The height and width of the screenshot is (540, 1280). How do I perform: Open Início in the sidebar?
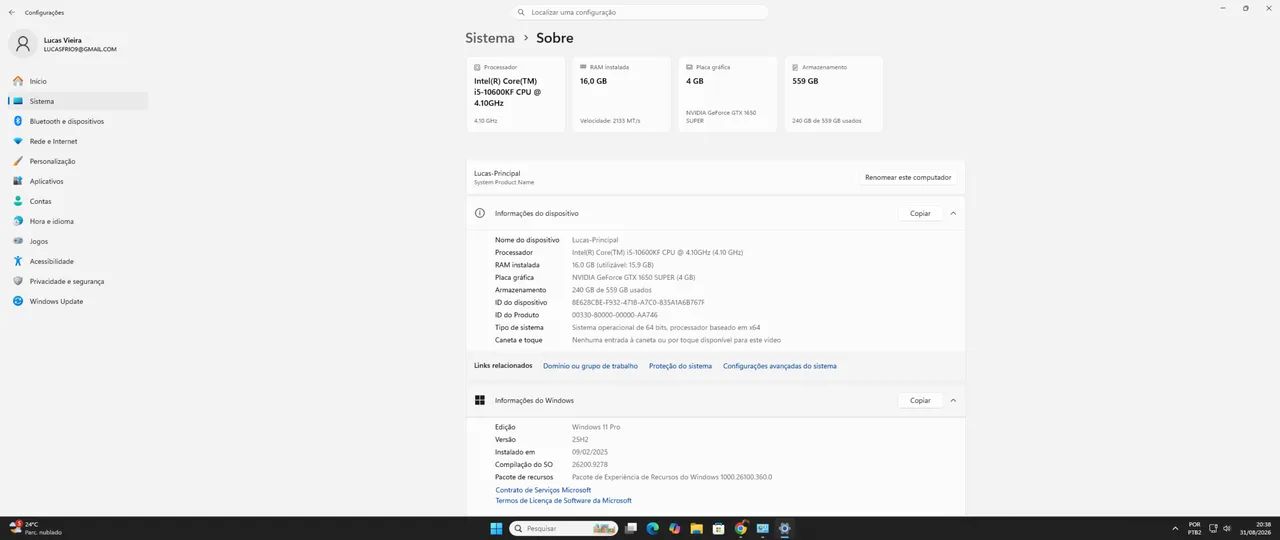pyautogui.click(x=78, y=81)
